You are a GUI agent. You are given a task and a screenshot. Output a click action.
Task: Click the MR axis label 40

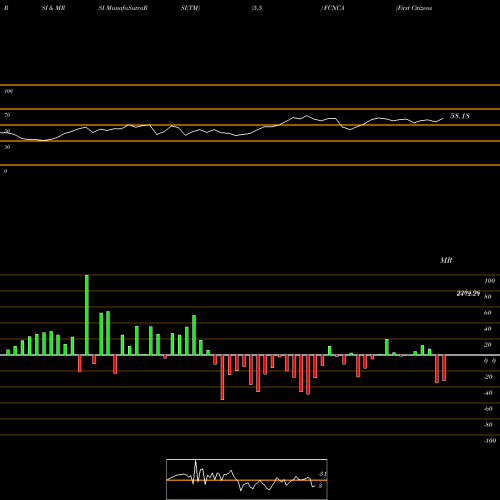coord(488,329)
